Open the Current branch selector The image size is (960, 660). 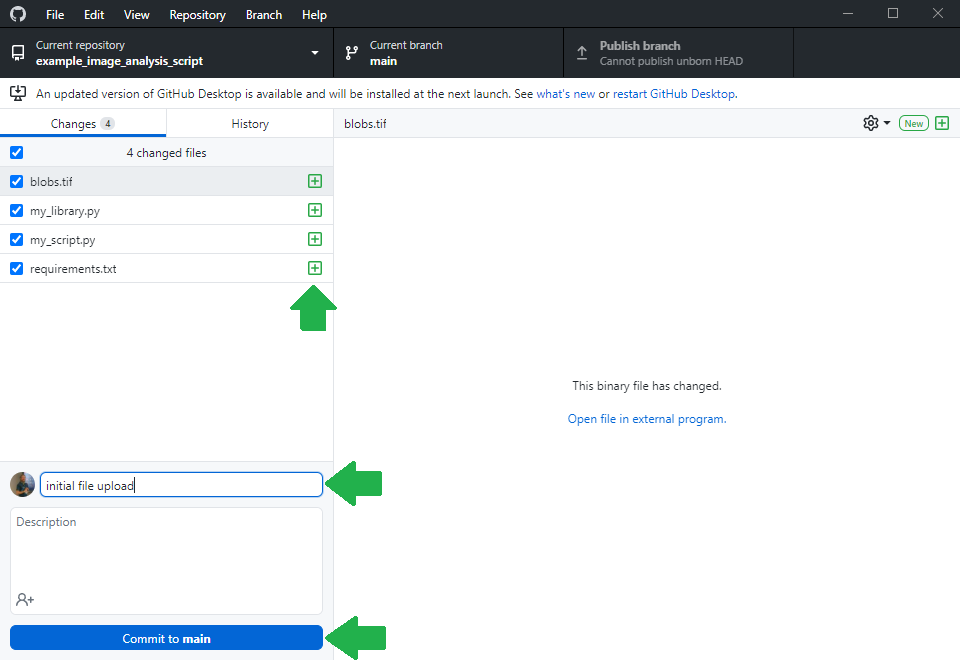coord(448,53)
